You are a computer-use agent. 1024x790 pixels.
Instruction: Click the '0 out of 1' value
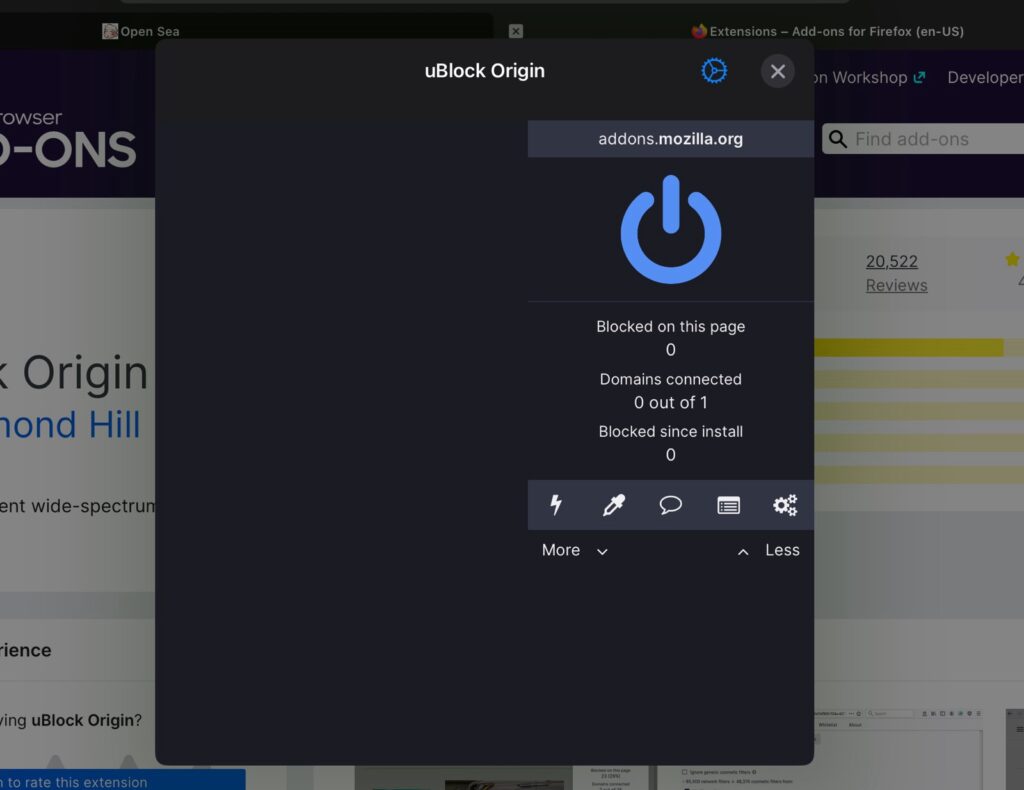click(x=671, y=403)
